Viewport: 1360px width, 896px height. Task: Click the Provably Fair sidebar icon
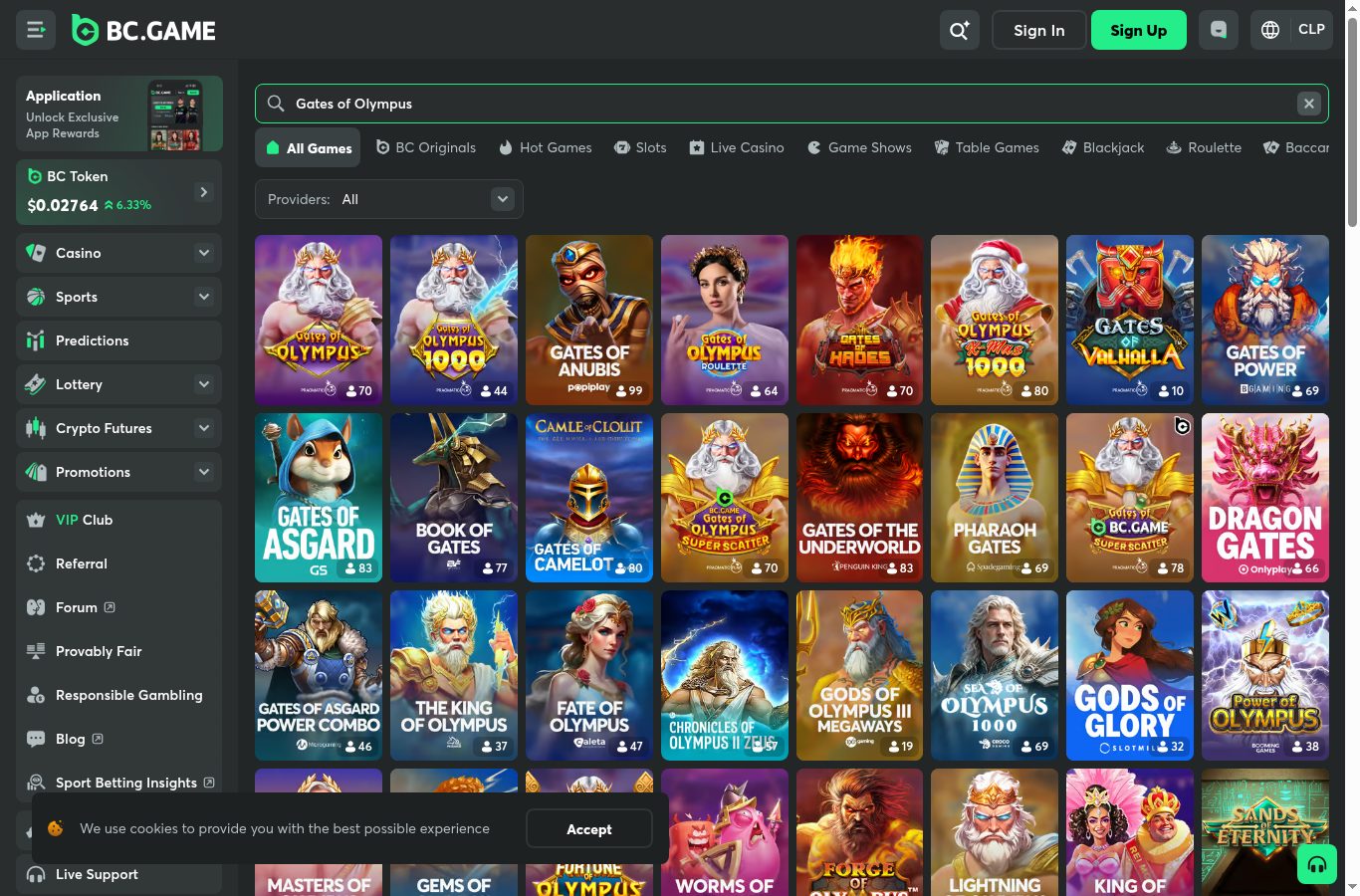[x=36, y=651]
